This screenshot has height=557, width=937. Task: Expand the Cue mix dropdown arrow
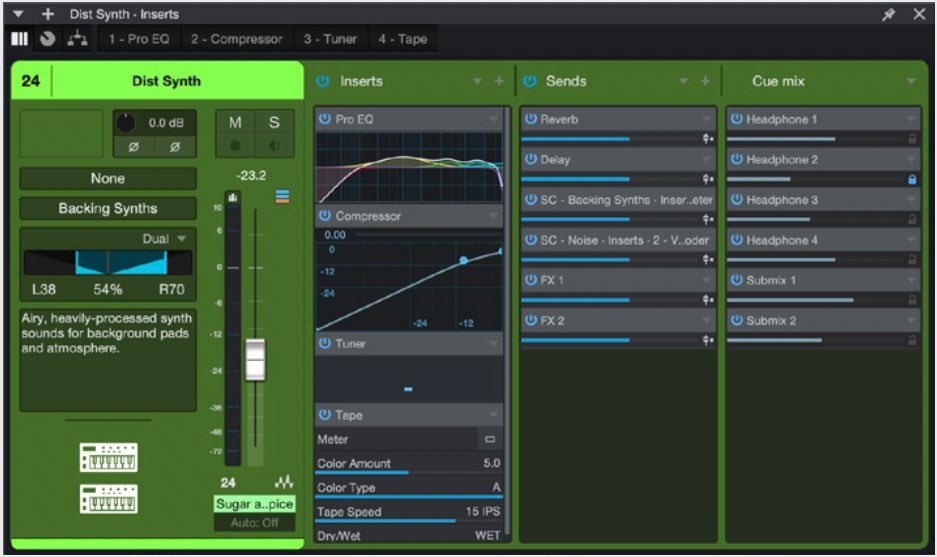[x=911, y=81]
